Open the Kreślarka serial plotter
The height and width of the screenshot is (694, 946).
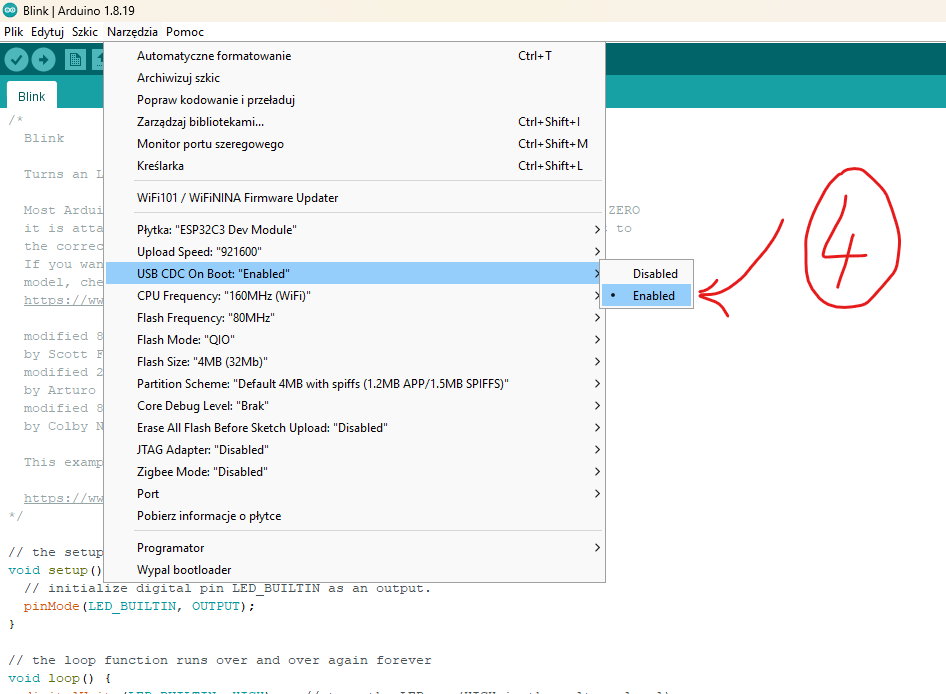click(355, 166)
